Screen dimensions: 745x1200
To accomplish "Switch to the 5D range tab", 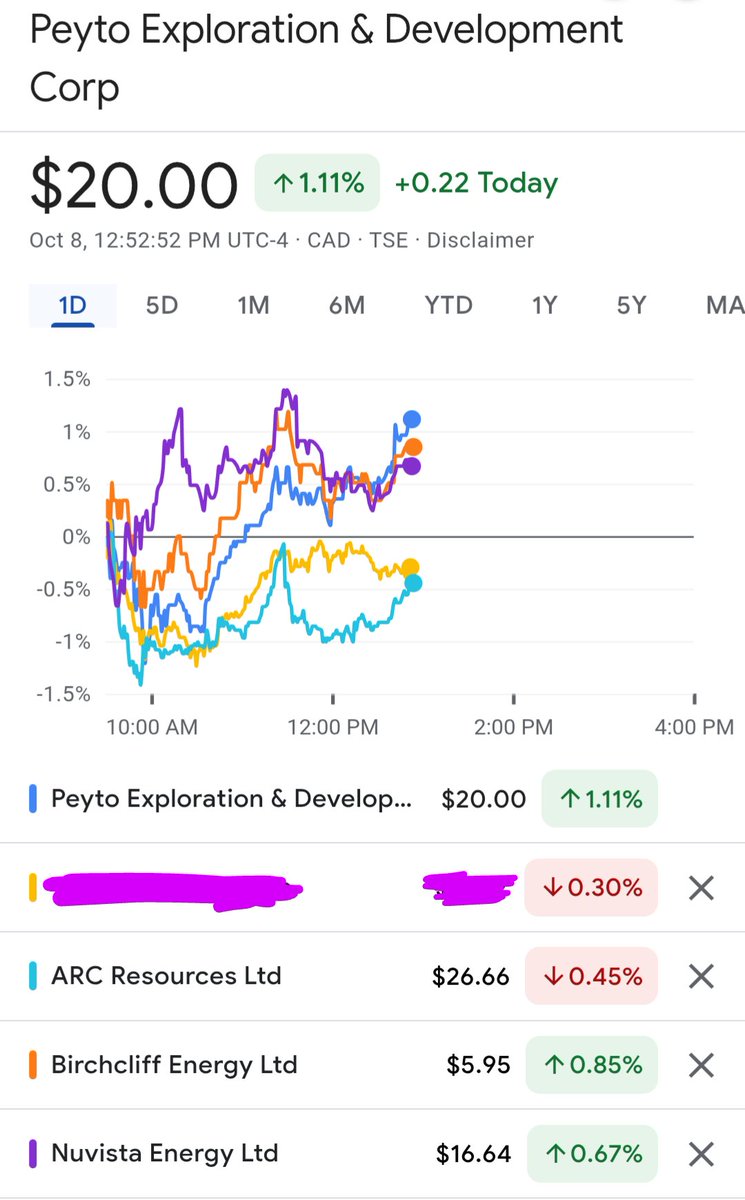I will point(162,305).
